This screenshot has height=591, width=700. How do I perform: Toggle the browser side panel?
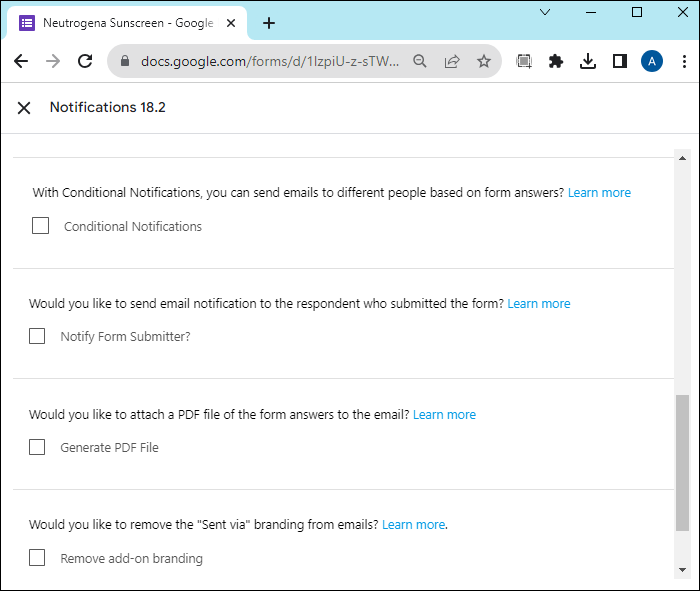[620, 62]
